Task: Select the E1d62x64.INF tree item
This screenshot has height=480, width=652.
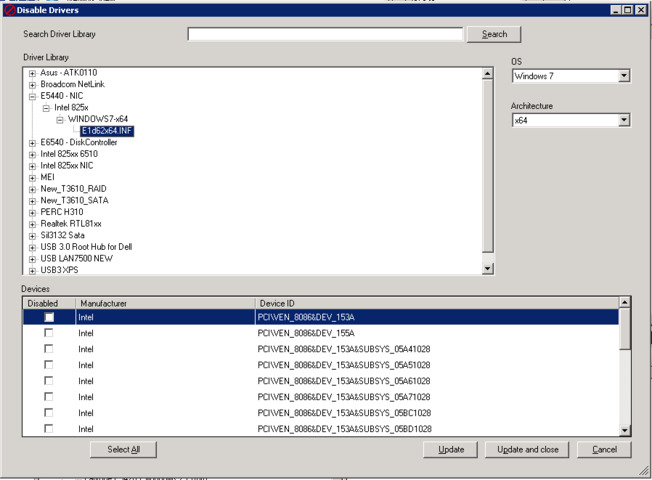Action: [x=107, y=131]
